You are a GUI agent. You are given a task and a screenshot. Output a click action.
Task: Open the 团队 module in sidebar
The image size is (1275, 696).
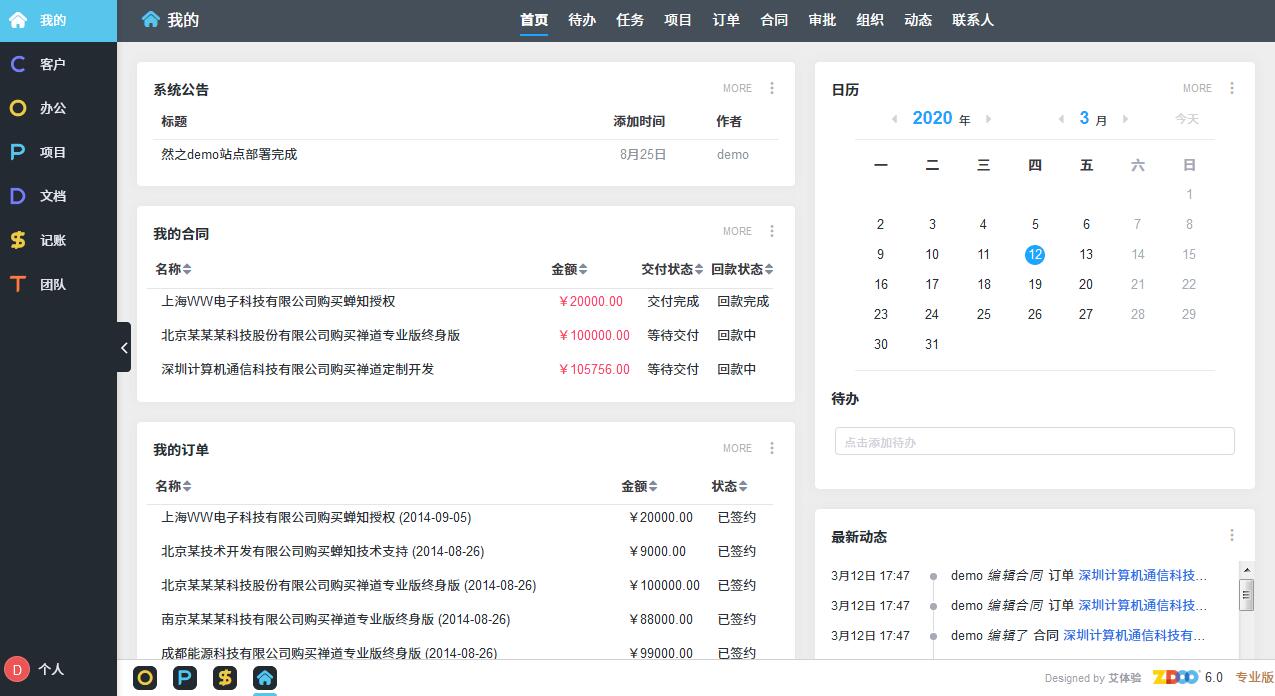pos(52,284)
